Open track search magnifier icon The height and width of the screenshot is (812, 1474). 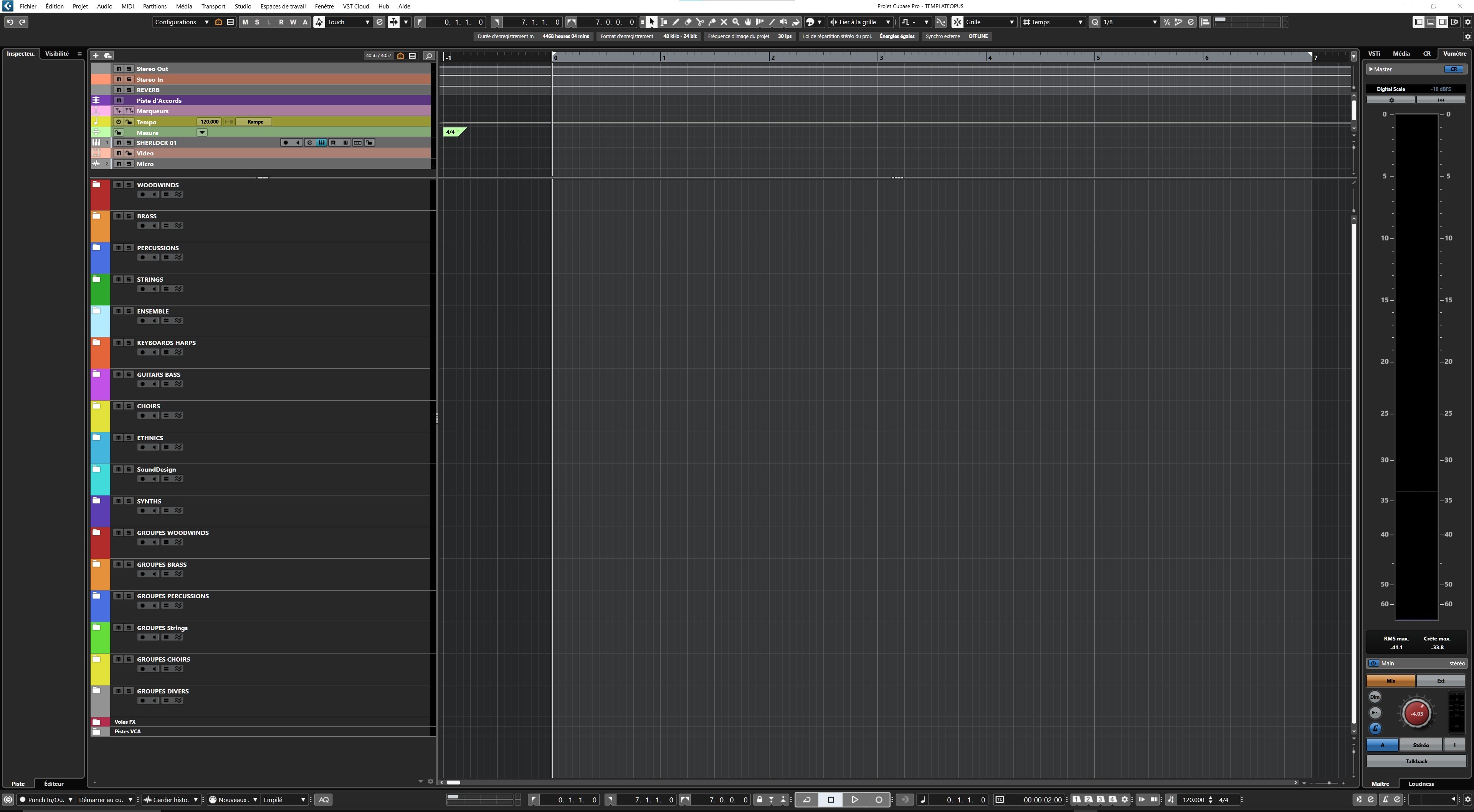[429, 56]
